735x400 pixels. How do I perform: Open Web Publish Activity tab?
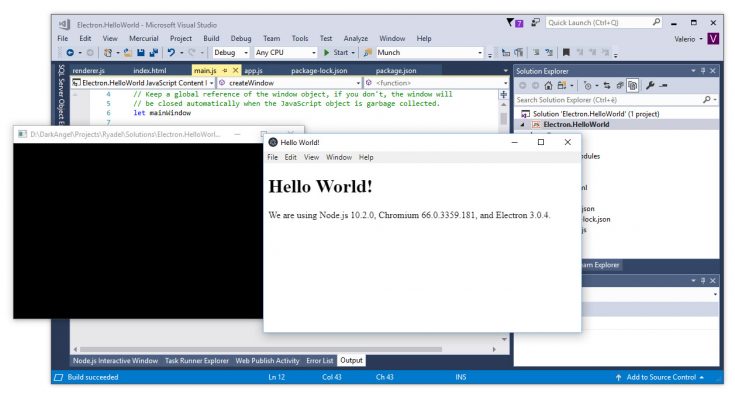(267, 361)
